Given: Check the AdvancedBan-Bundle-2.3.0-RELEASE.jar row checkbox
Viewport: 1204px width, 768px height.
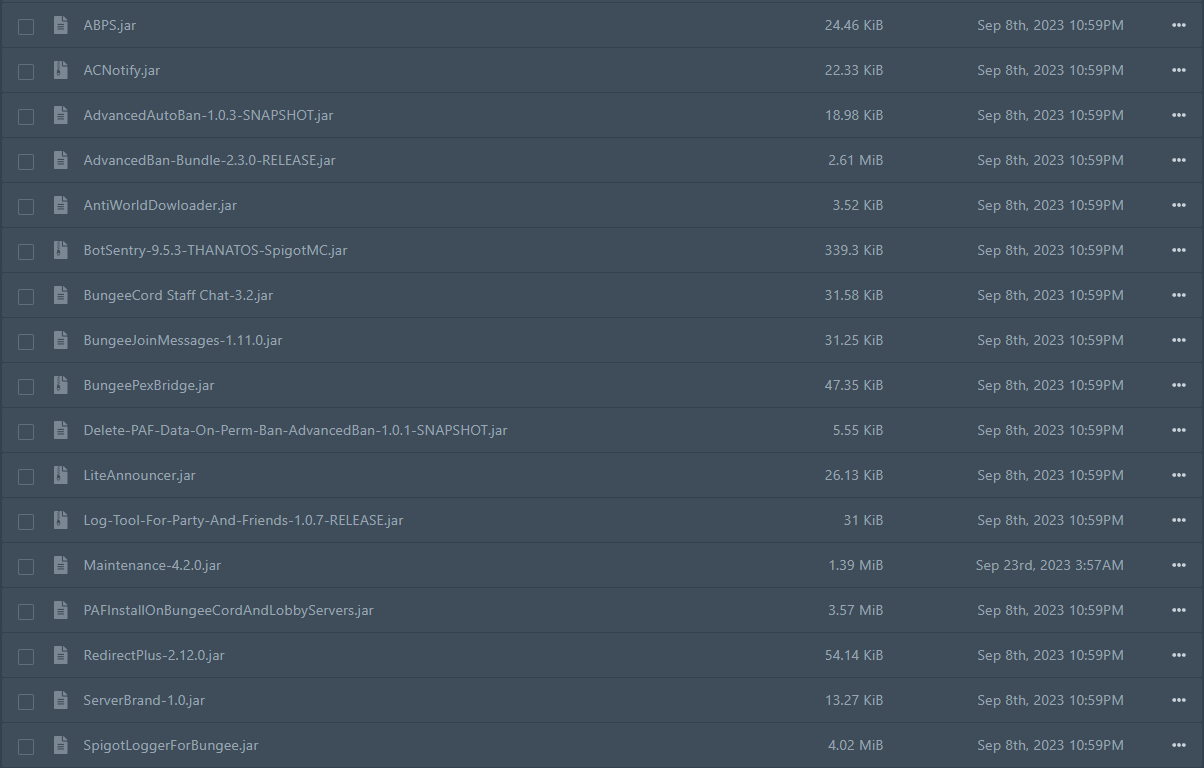Looking at the screenshot, I should pyautogui.click(x=25, y=160).
